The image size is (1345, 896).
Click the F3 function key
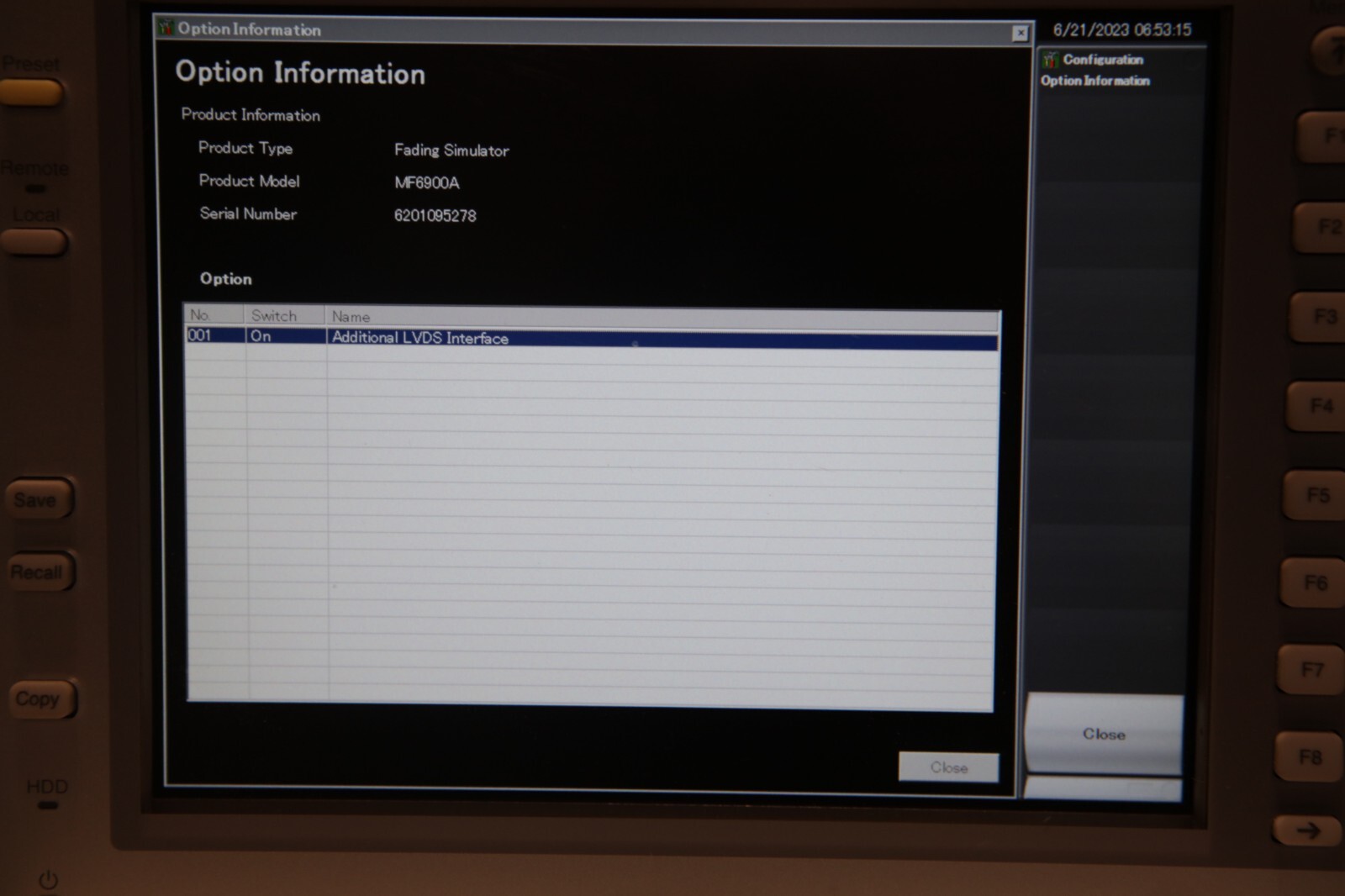click(x=1319, y=317)
